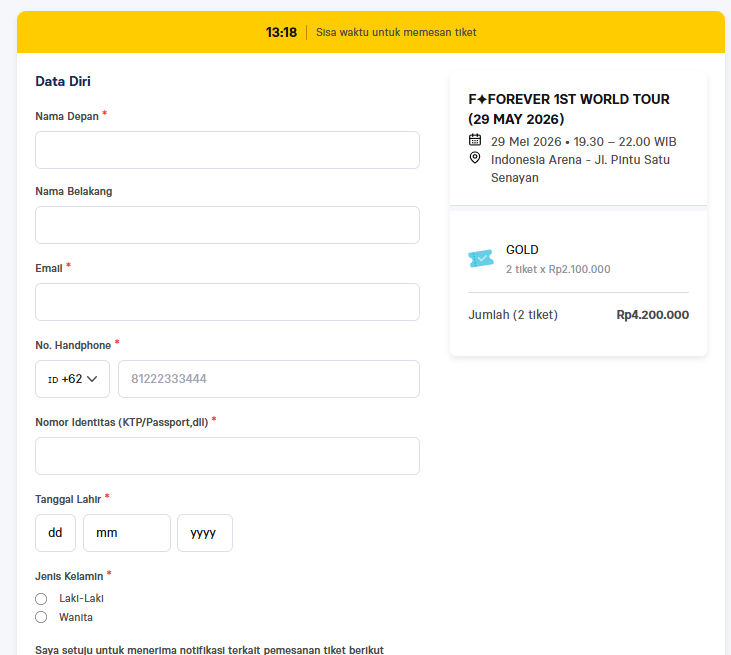Click the yyyy birth year field
The image size is (731, 655).
[205, 533]
